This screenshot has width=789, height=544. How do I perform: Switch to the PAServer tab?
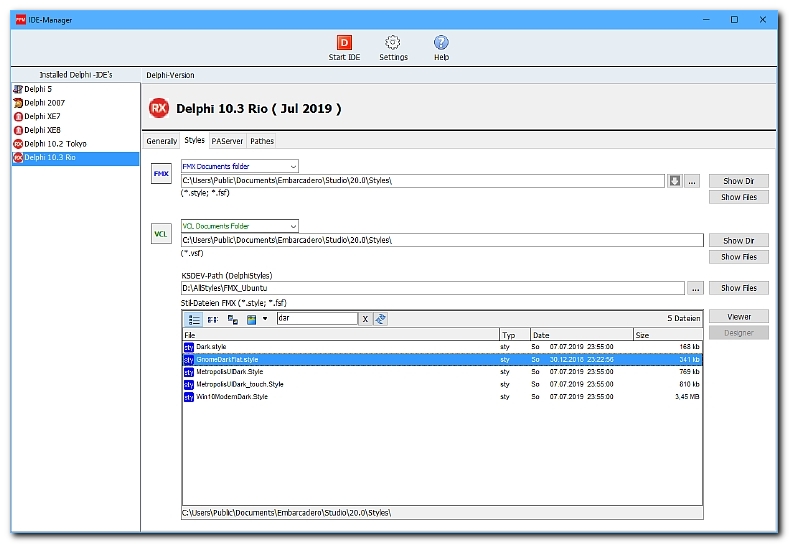click(x=227, y=141)
